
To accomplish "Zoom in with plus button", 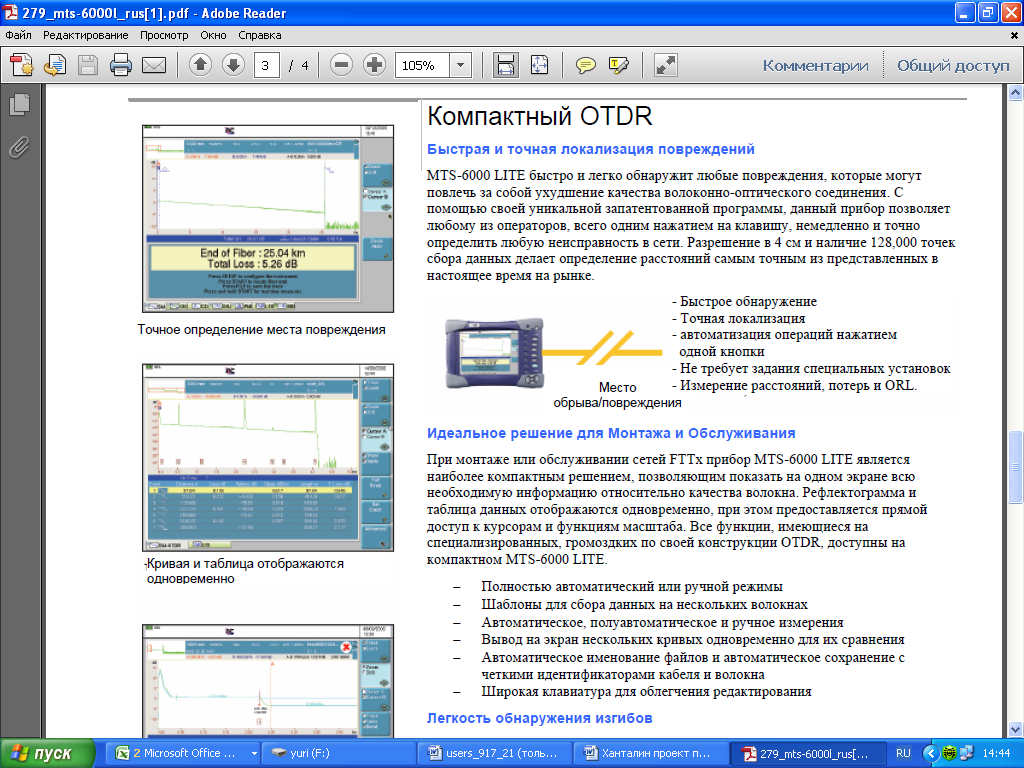I will [x=374, y=65].
